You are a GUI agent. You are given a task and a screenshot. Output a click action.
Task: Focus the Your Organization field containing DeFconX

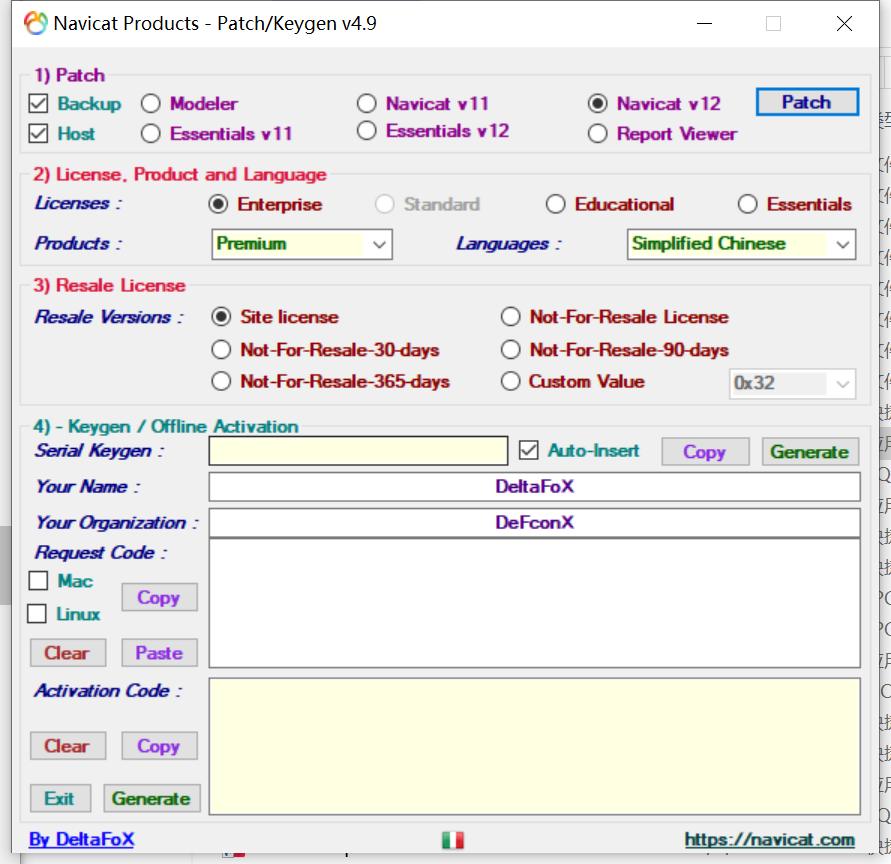click(x=534, y=523)
